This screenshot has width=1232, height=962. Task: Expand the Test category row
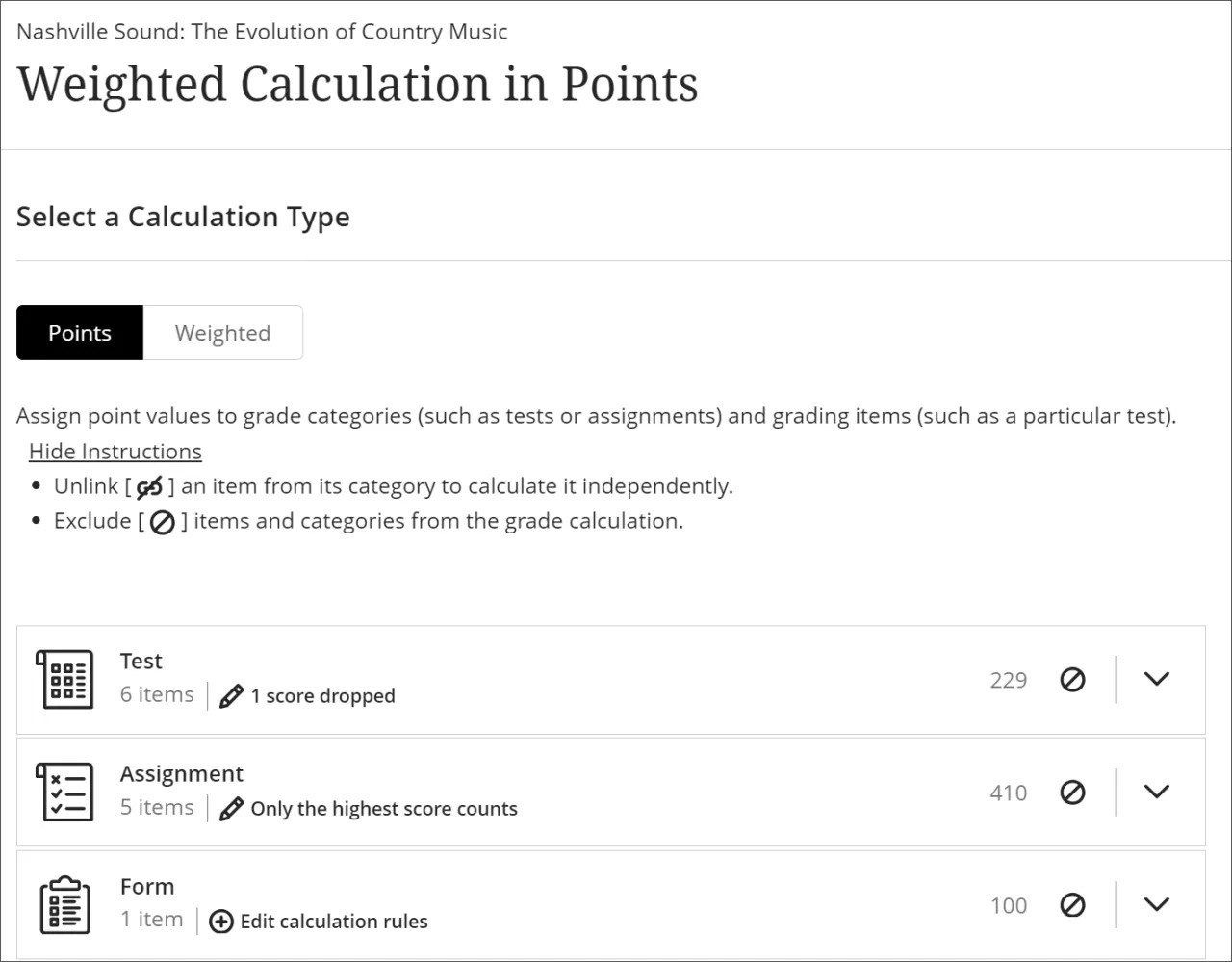[1157, 679]
